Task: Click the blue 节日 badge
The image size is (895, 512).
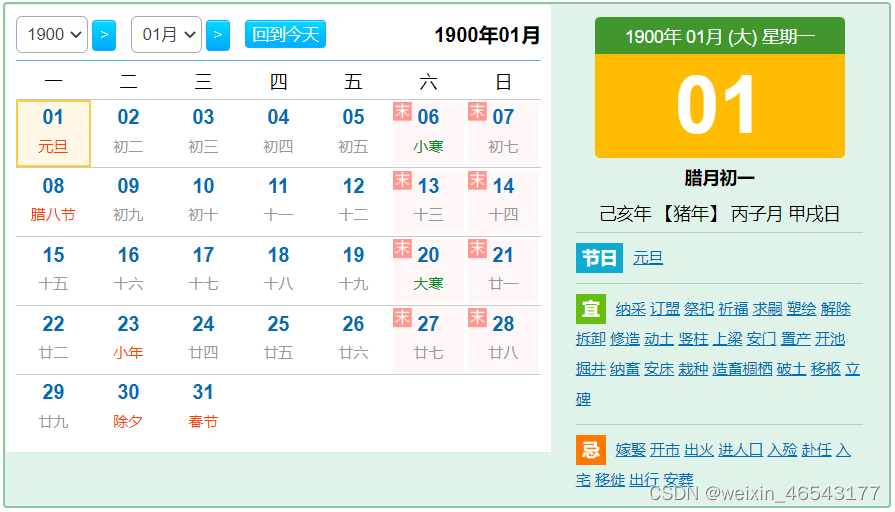Action: click(x=599, y=258)
